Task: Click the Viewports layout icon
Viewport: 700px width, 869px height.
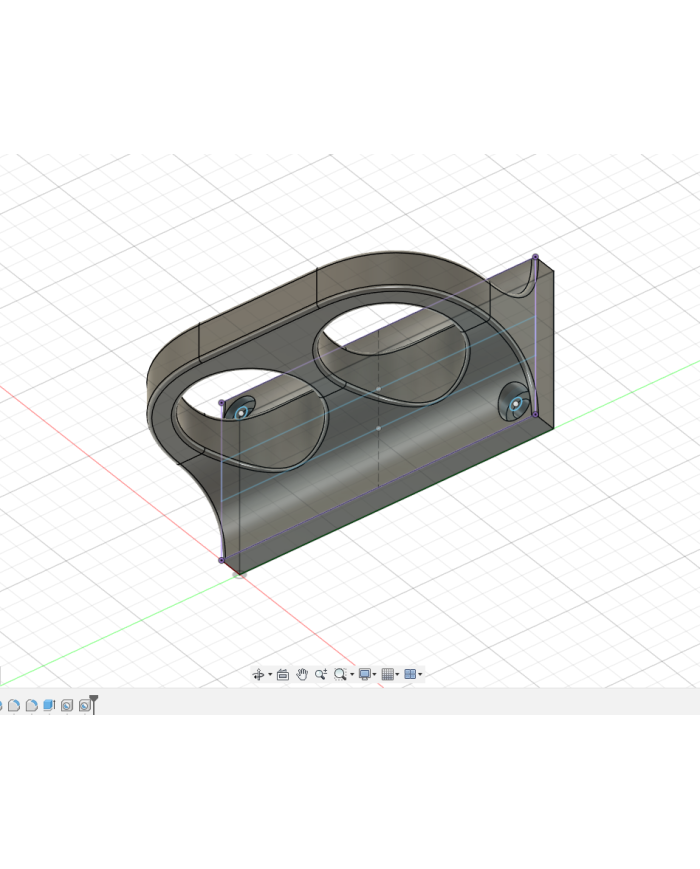Action: [x=410, y=675]
